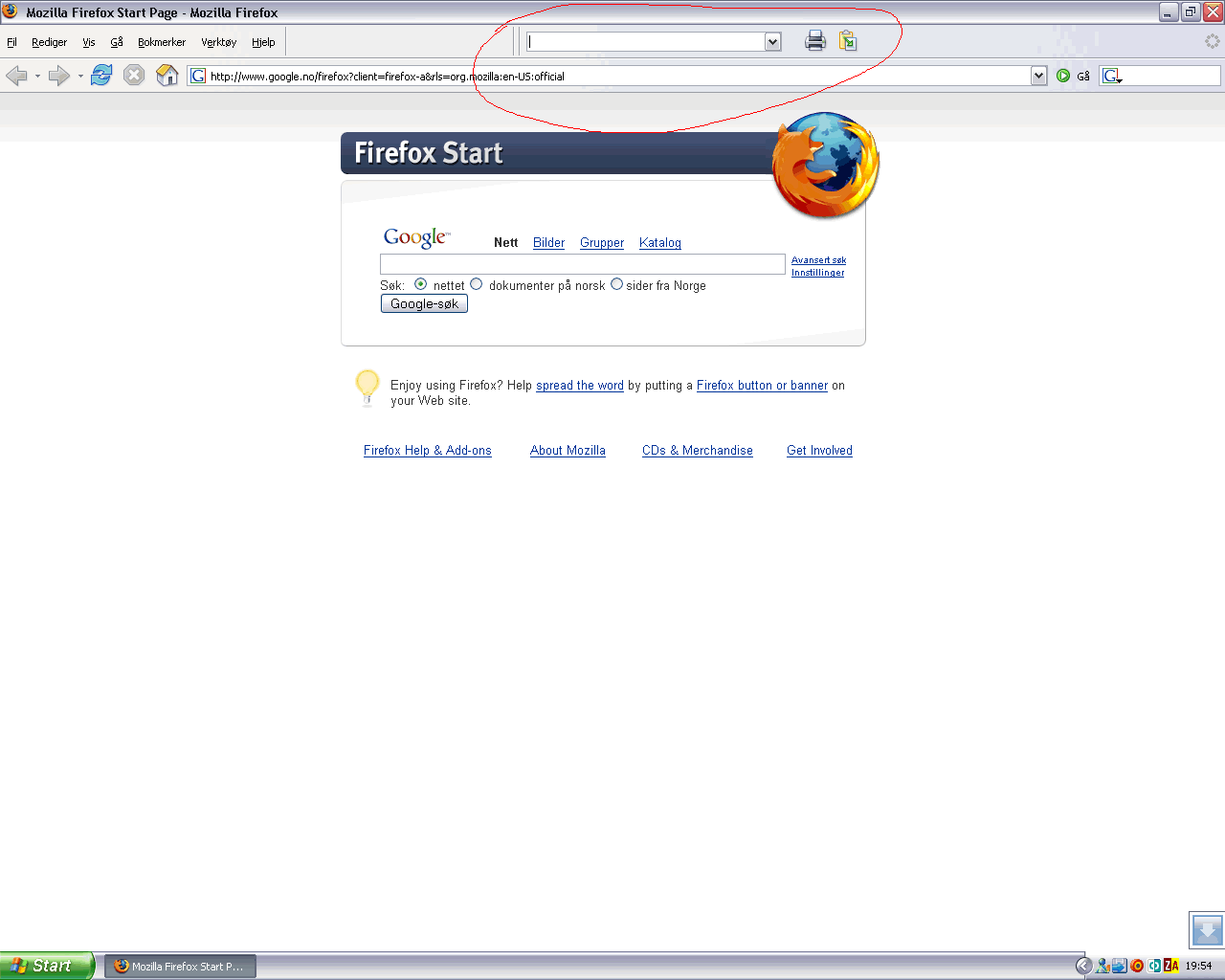The image size is (1225, 980).
Task: Open the Forward button history dropdown arrow
Action: point(80,76)
